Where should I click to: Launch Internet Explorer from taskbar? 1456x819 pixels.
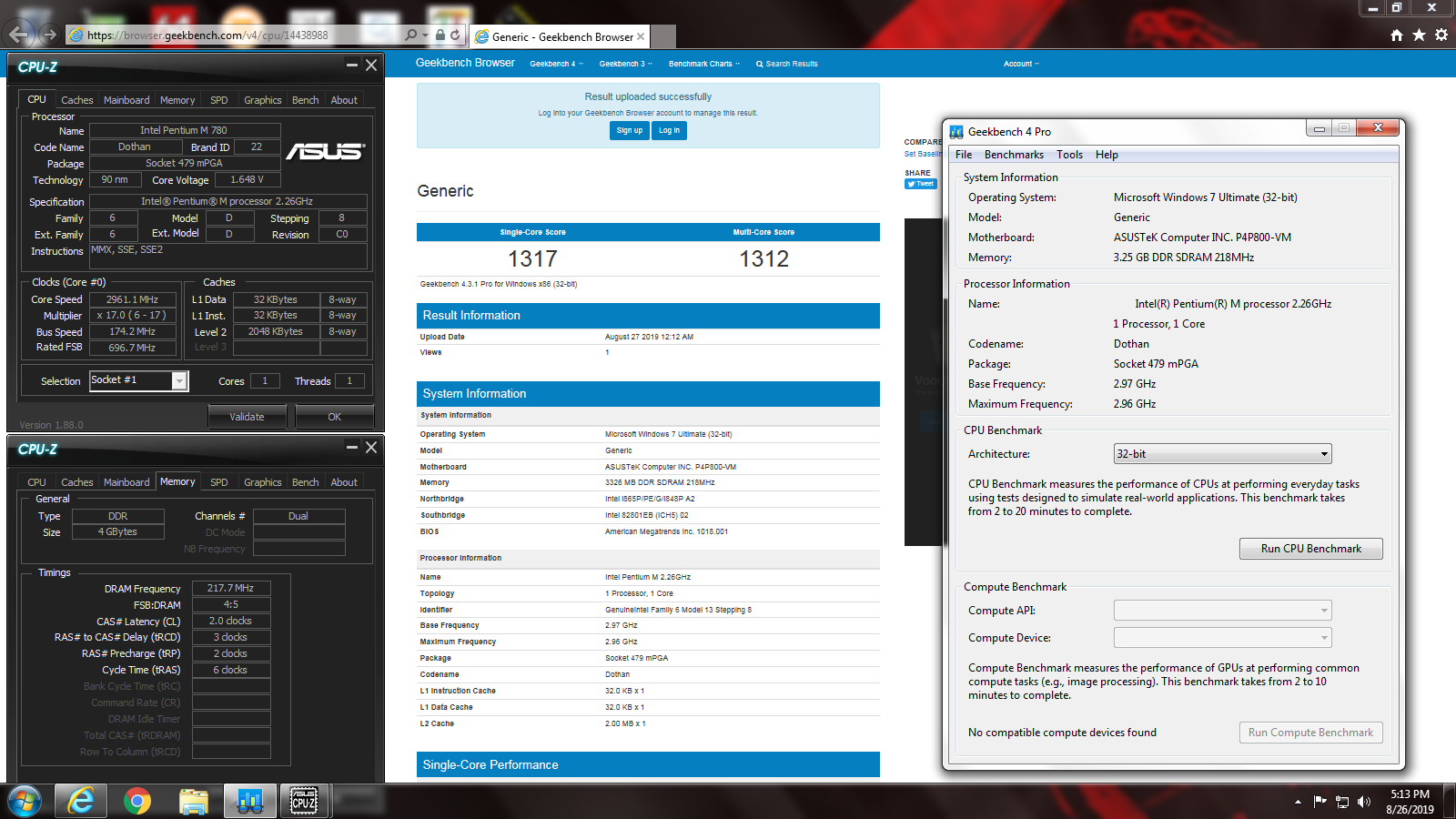tap(82, 801)
